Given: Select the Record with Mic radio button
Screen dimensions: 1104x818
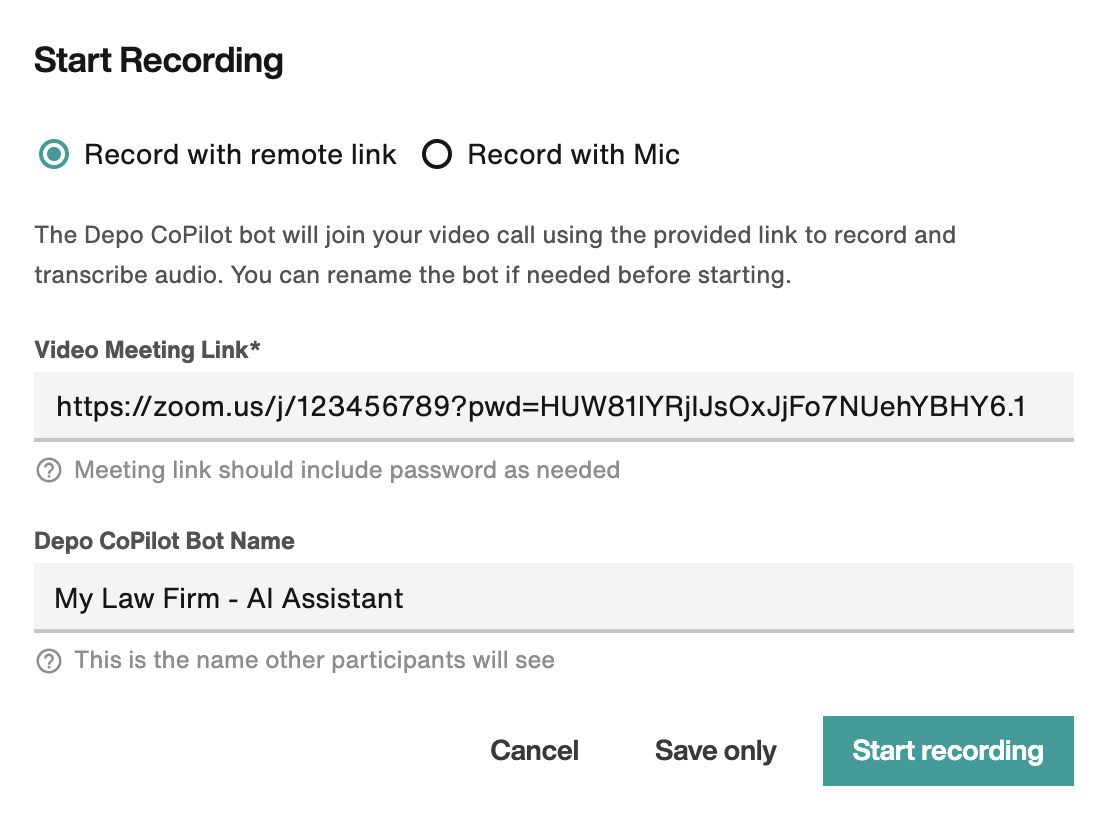Looking at the screenshot, I should point(437,154).
